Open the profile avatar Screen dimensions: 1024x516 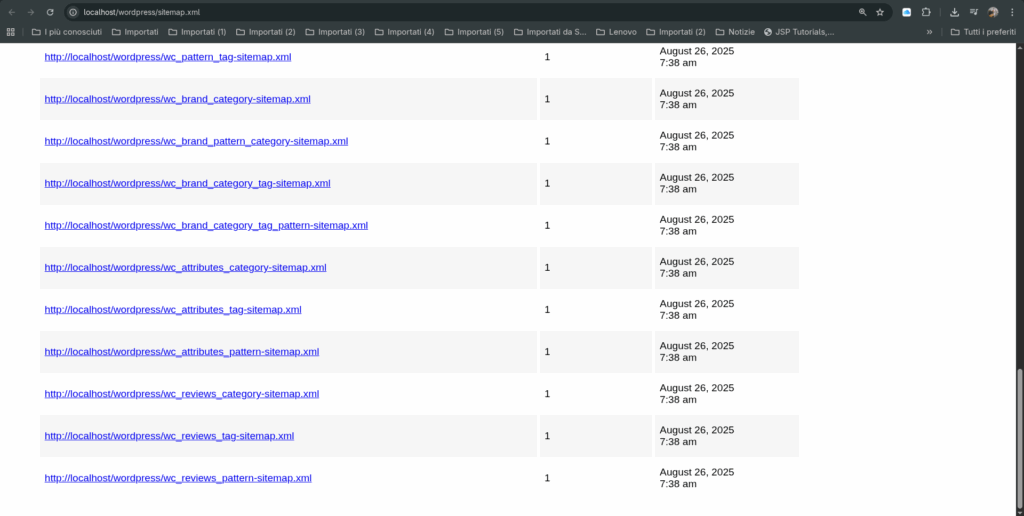point(993,12)
